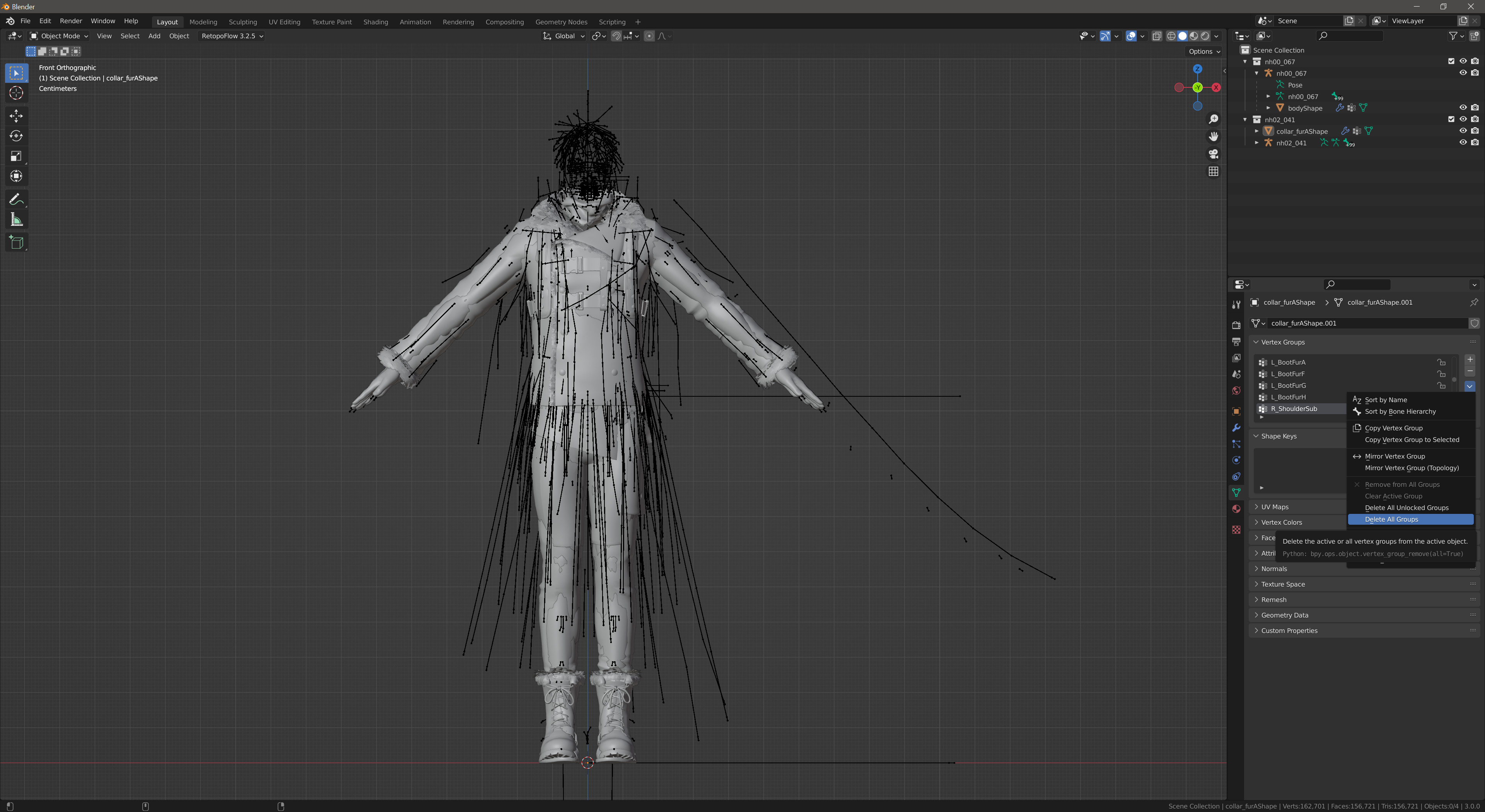Toggle proportional editing button
Image resolution: width=1485 pixels, height=812 pixels.
coord(649,36)
